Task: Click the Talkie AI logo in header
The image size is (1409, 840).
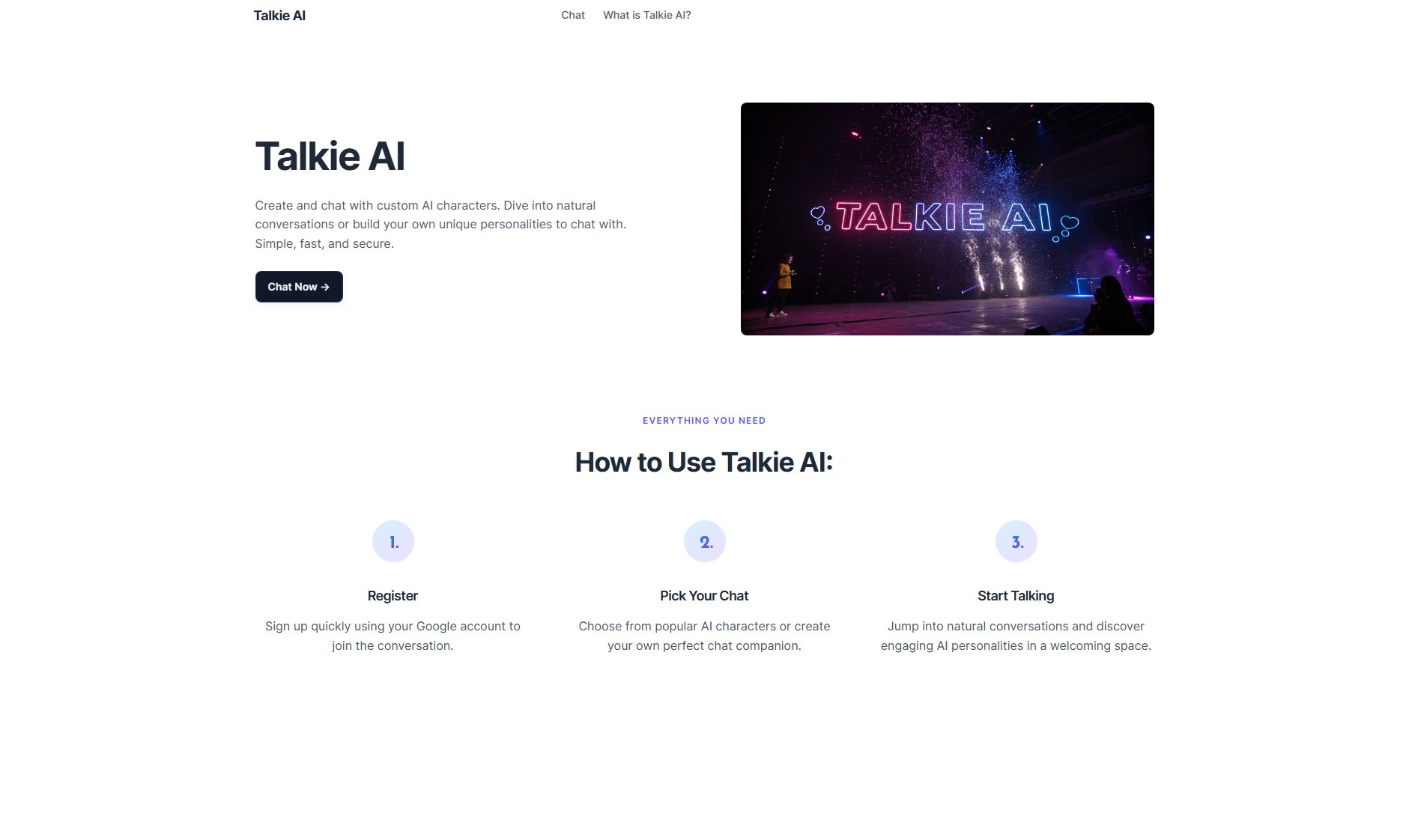Action: point(279,16)
